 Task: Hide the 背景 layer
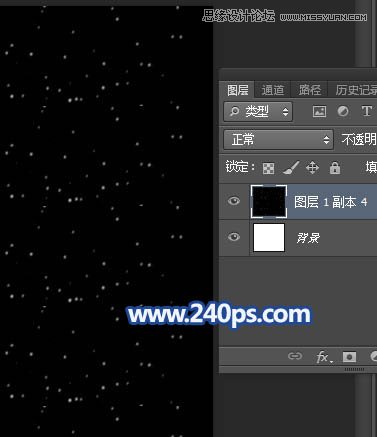(x=234, y=237)
